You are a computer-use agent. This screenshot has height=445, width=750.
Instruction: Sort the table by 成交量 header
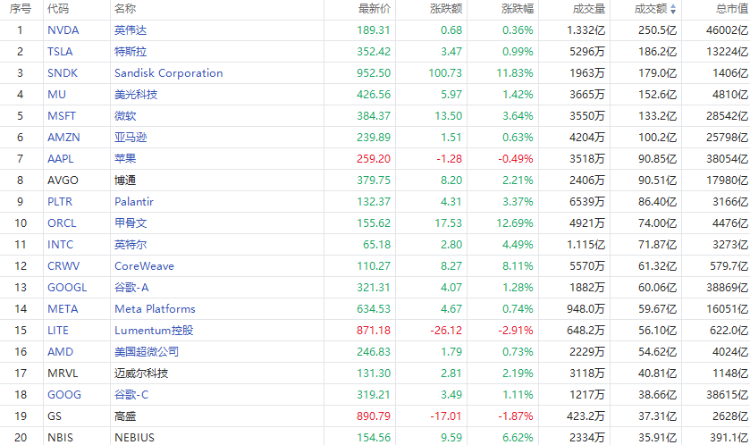click(x=589, y=9)
